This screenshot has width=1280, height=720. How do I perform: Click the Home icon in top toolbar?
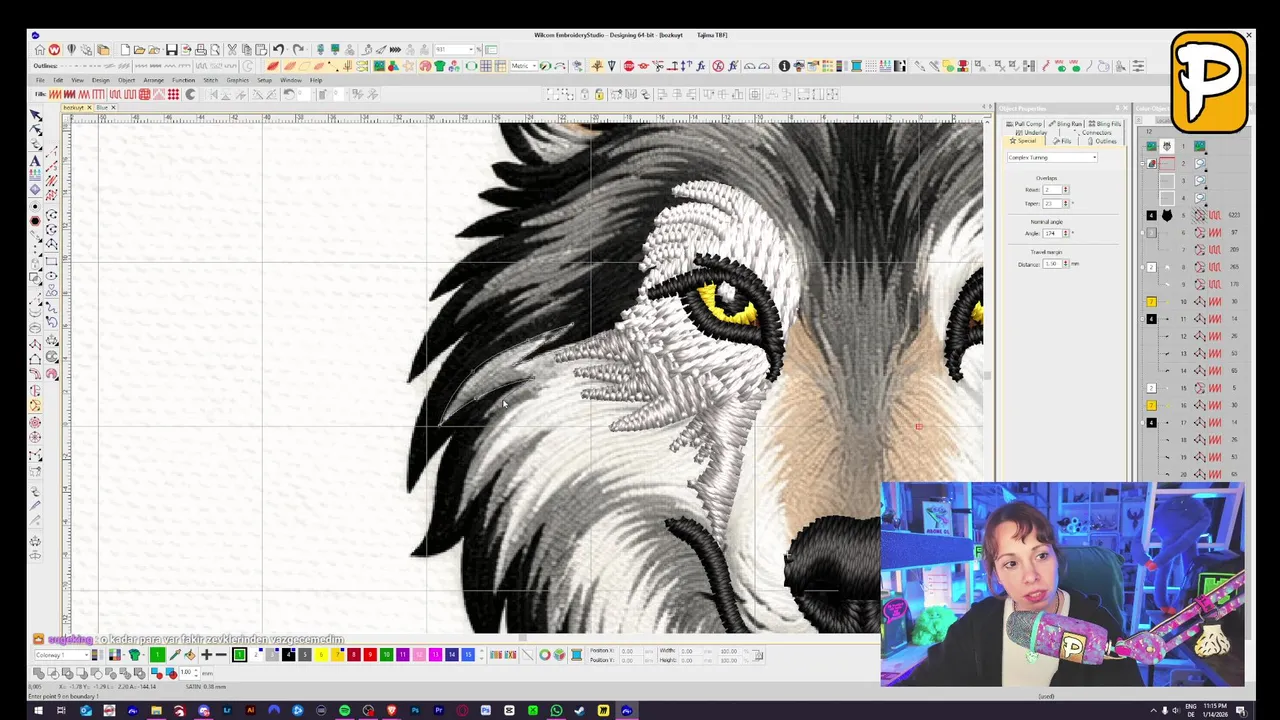[39, 49]
